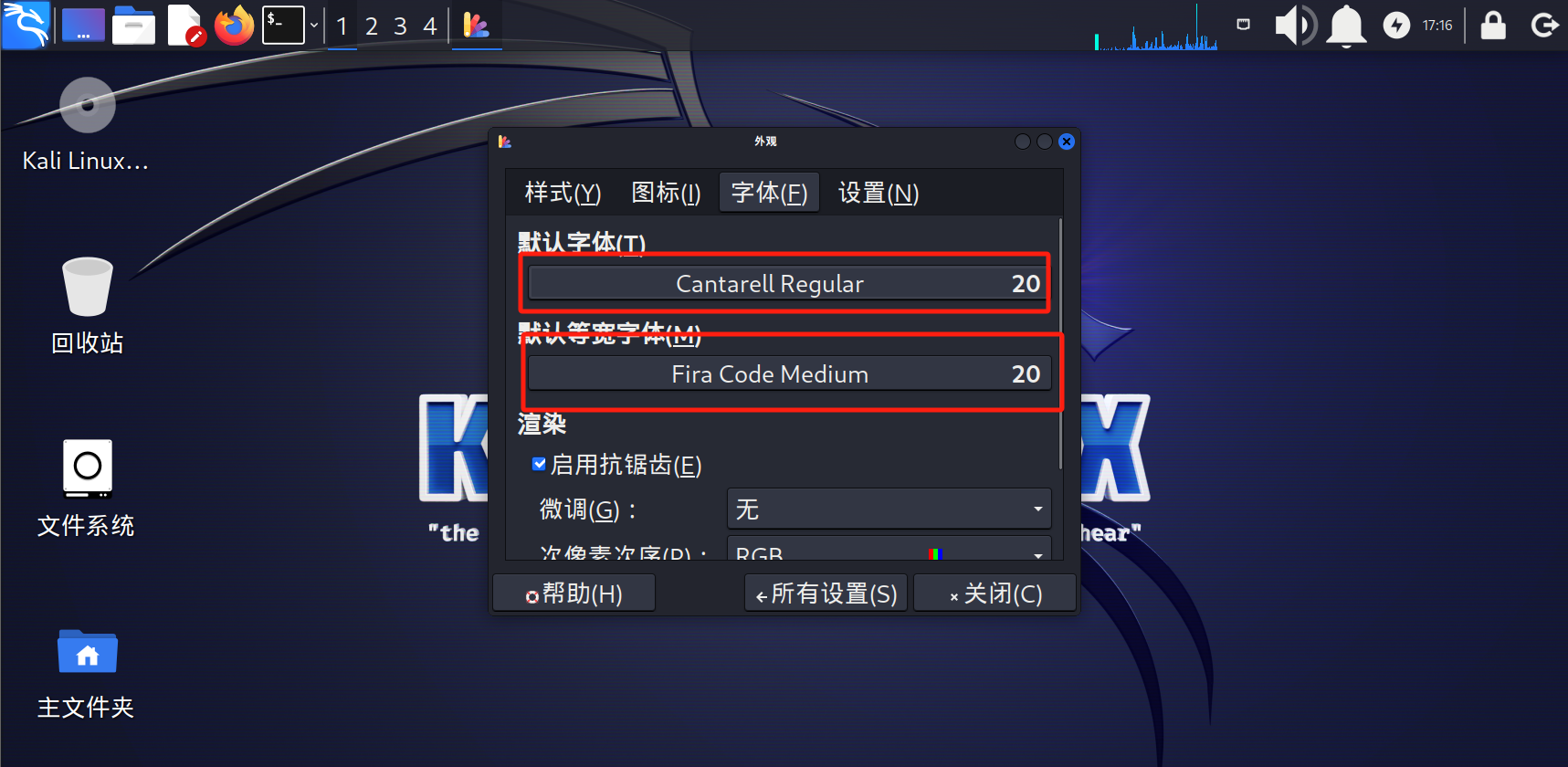Launch the text editor panel icon
1568x767 pixels.
(185, 26)
